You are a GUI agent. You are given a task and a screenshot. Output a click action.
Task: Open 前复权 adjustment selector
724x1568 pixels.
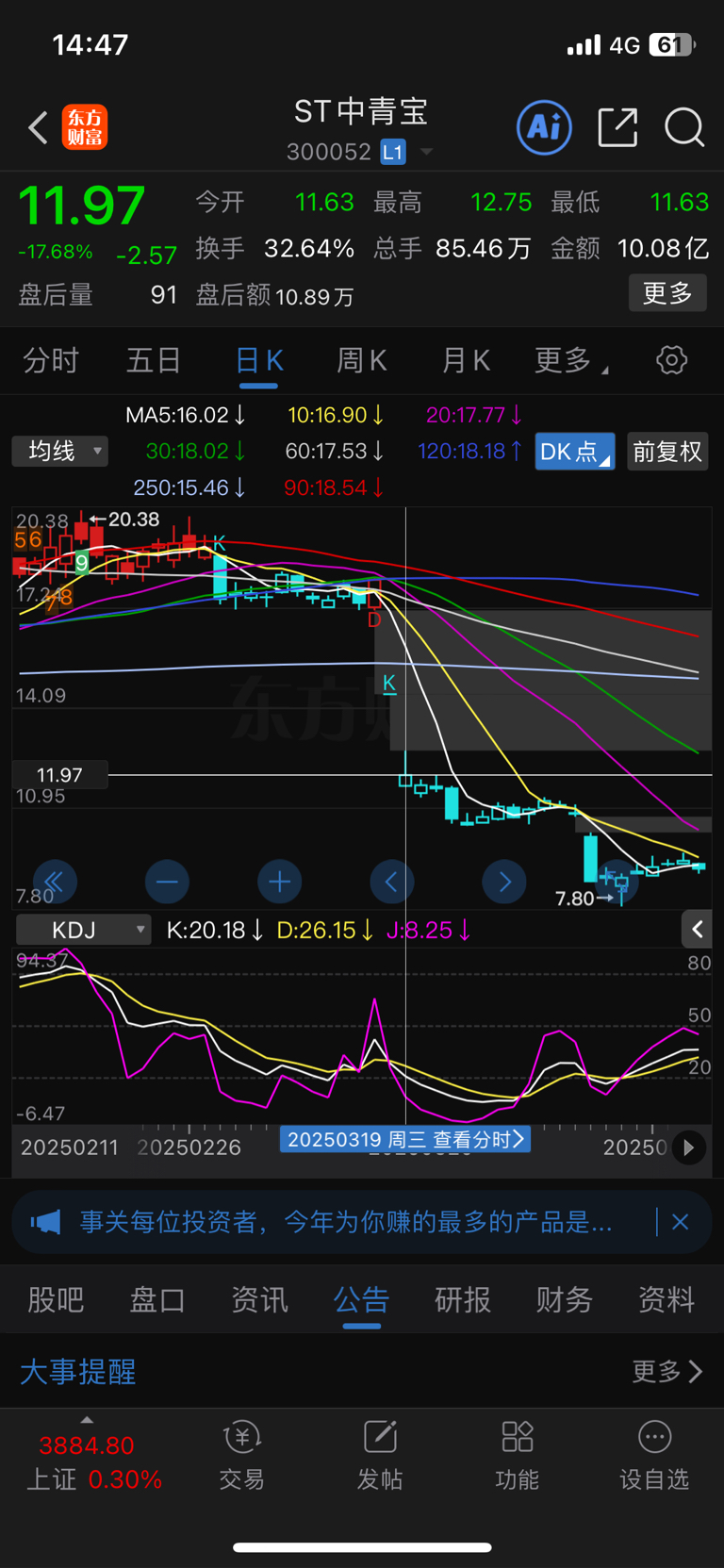(667, 452)
